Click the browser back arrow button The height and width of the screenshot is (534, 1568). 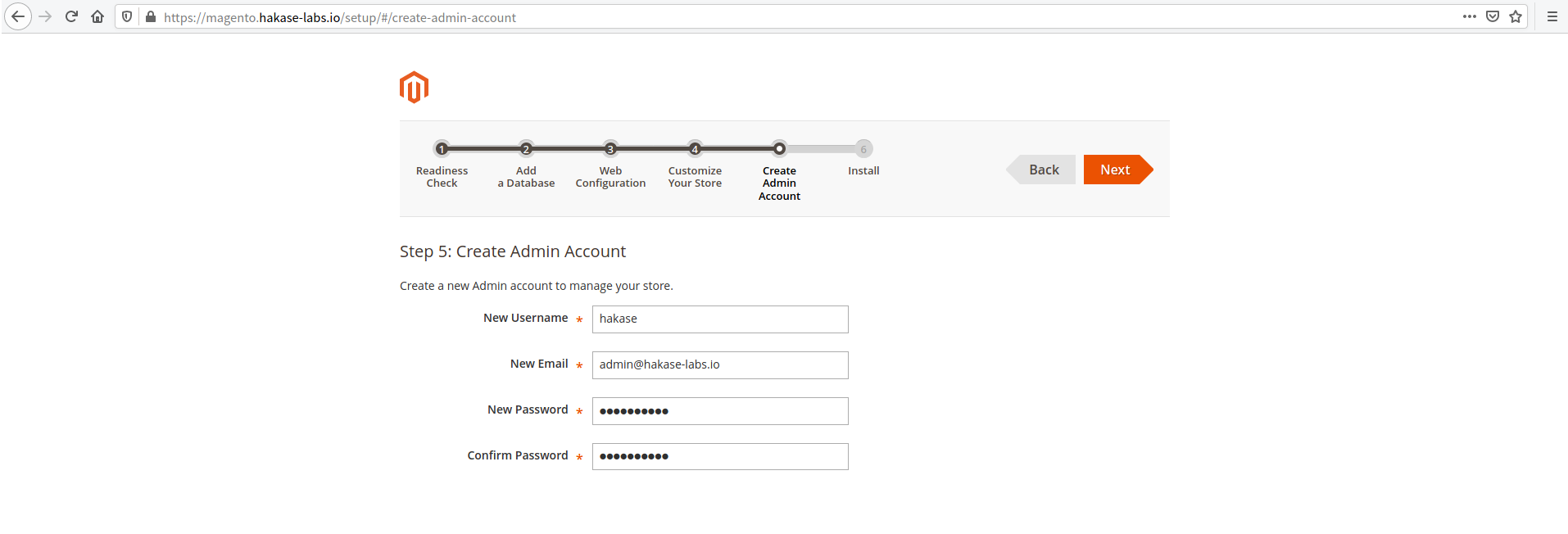[18, 16]
